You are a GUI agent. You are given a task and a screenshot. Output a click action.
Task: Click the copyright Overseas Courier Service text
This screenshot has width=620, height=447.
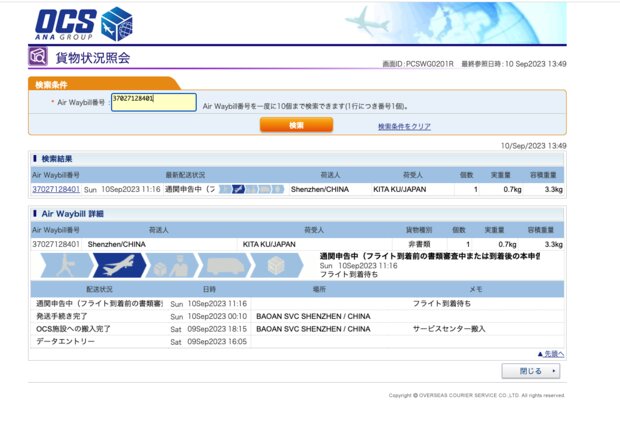click(477, 395)
